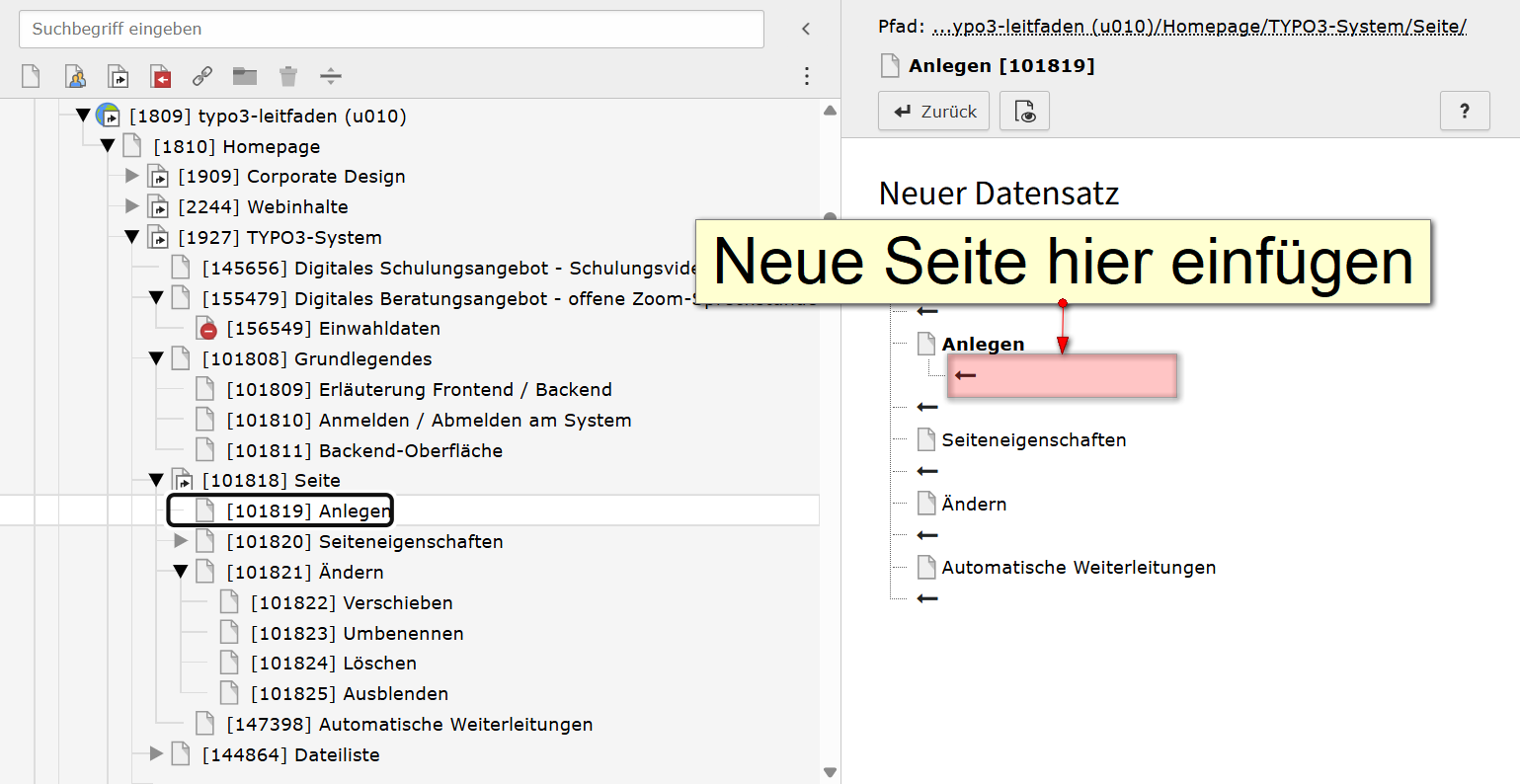Select the menu separator icon in toolbar
This screenshot has width=1520, height=784.
331,76
